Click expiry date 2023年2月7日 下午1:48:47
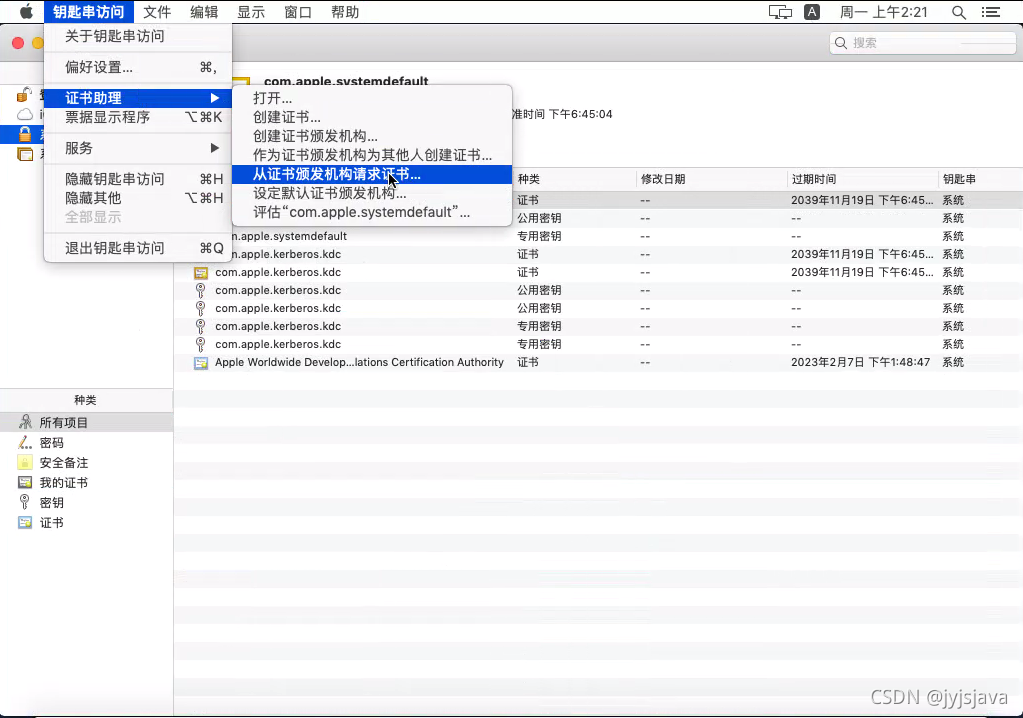The height and width of the screenshot is (718, 1023). 861,362
